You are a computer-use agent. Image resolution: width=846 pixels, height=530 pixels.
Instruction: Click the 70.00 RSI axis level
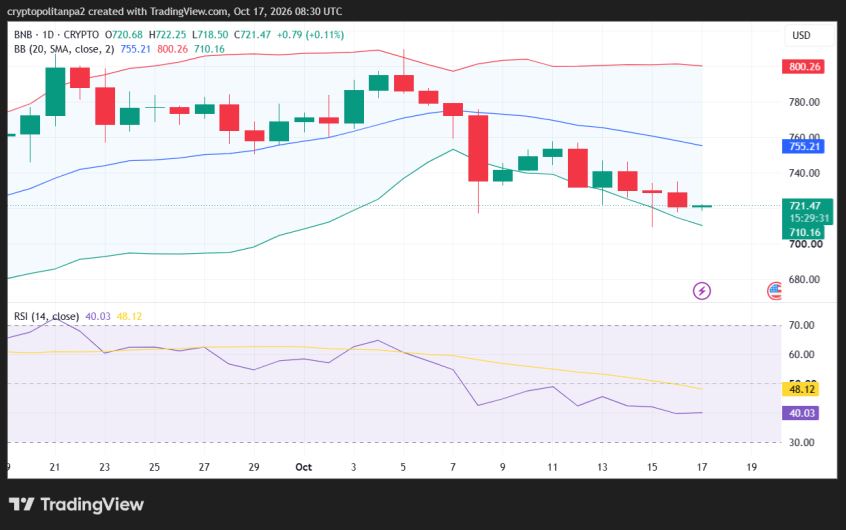tap(802, 325)
